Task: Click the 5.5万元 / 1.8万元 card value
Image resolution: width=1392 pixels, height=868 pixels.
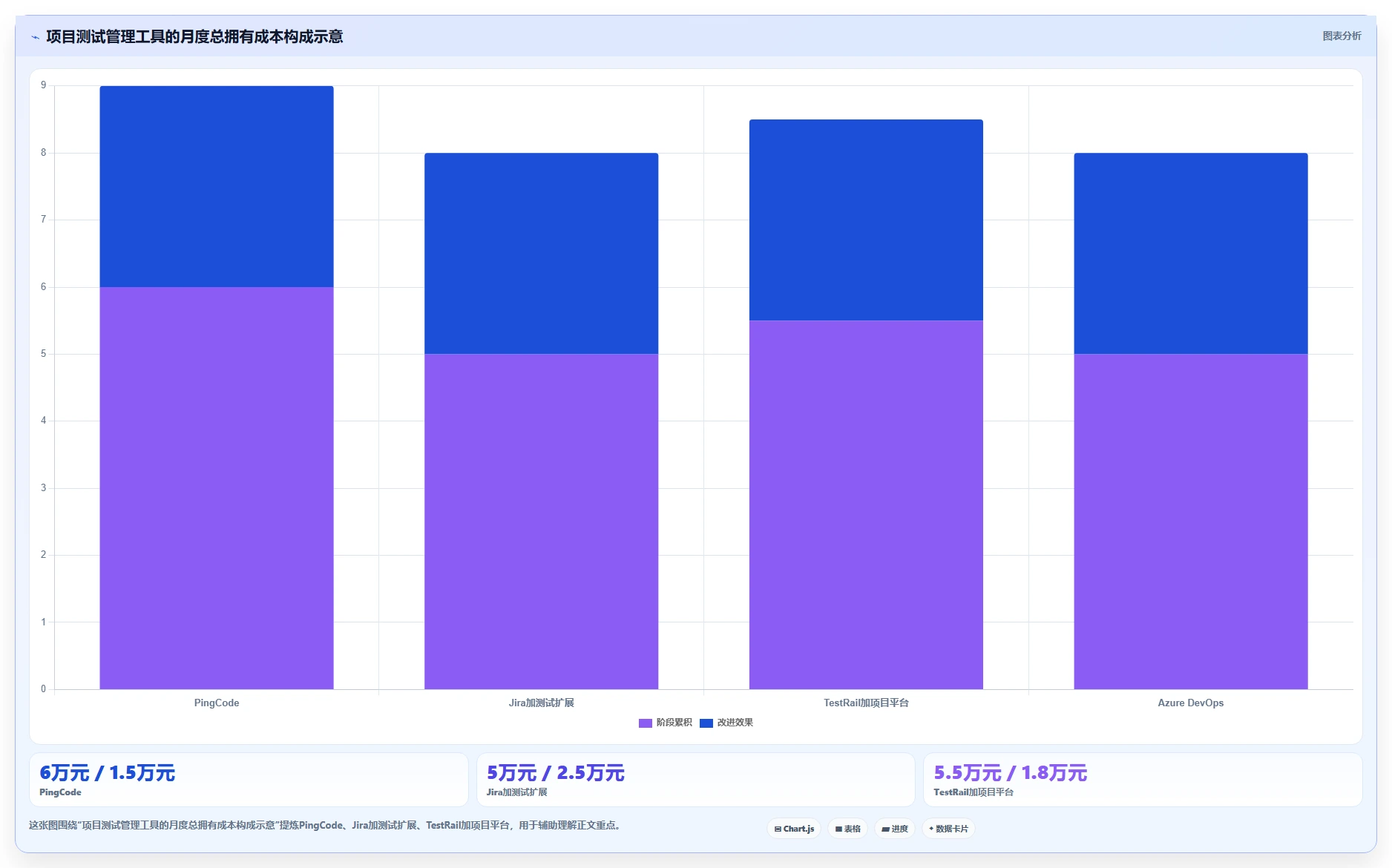Action: (x=1011, y=773)
